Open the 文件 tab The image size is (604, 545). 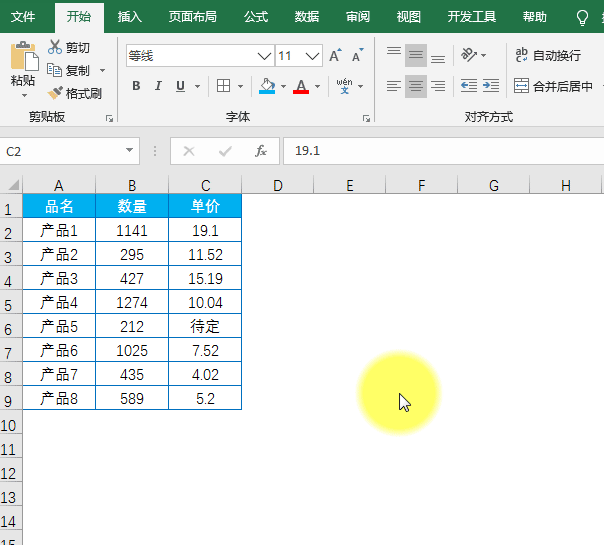pos(23,17)
